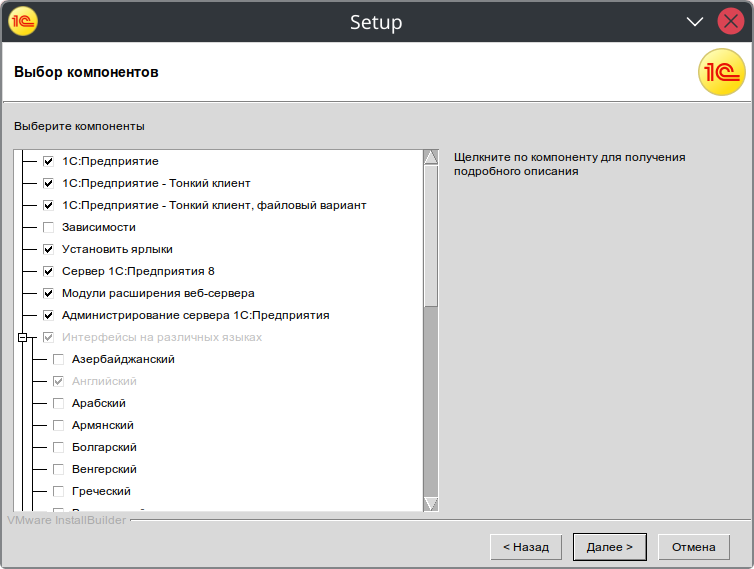Image resolution: width=754 pixels, height=569 pixels.
Task: Toggle the 1С:Предприятие - Тонкий клиент checkbox
Action: coord(48,183)
